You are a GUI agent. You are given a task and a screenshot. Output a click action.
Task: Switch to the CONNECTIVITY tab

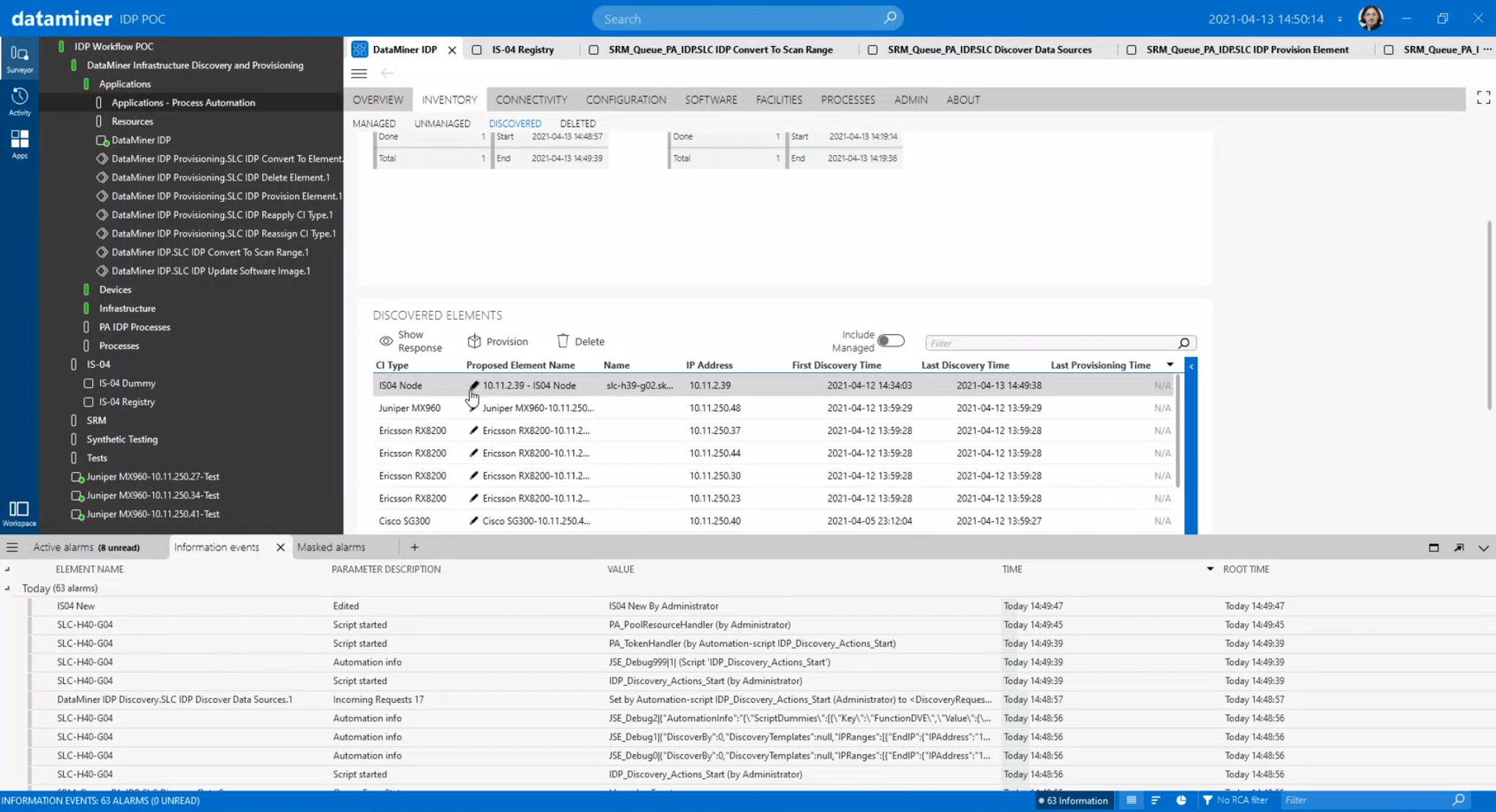click(x=531, y=99)
